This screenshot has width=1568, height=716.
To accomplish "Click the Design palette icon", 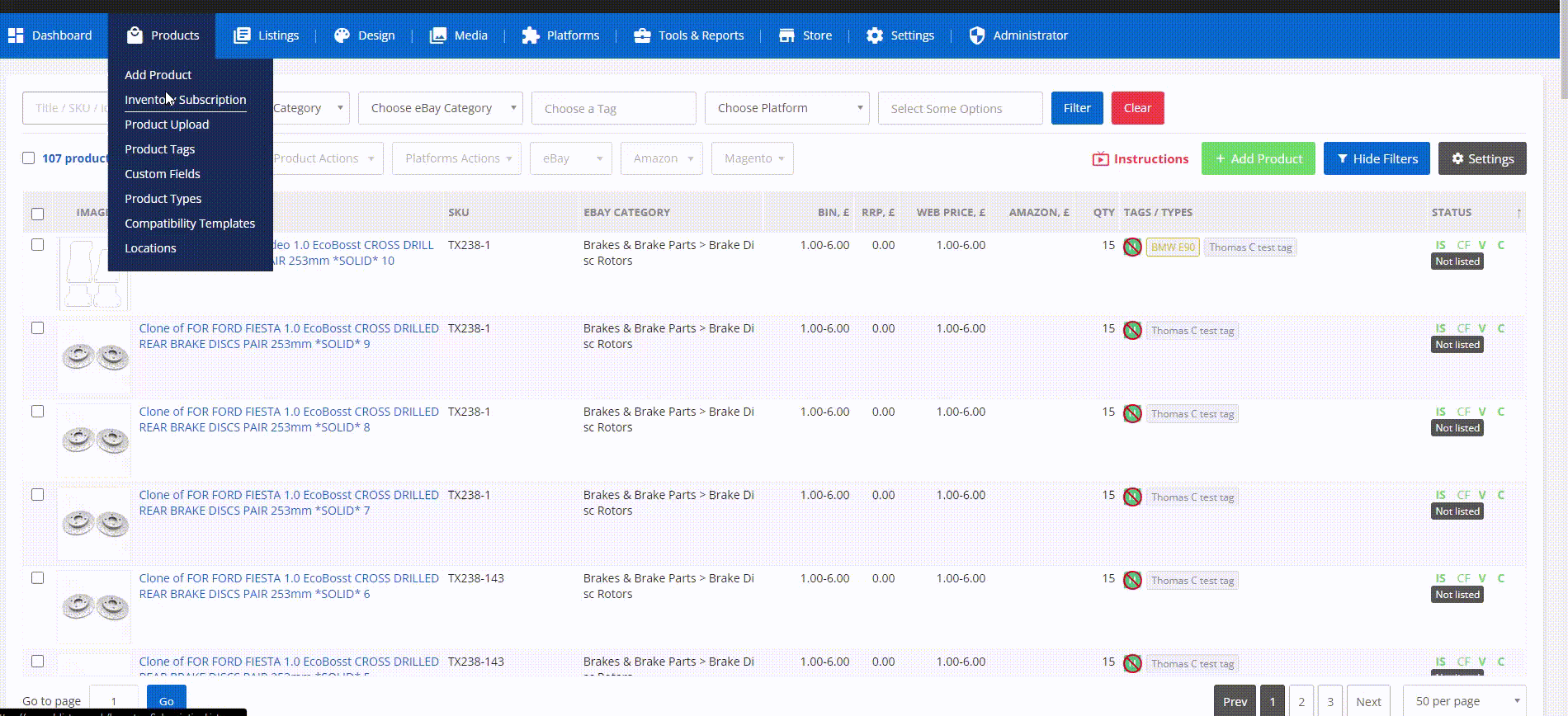I will click(342, 35).
